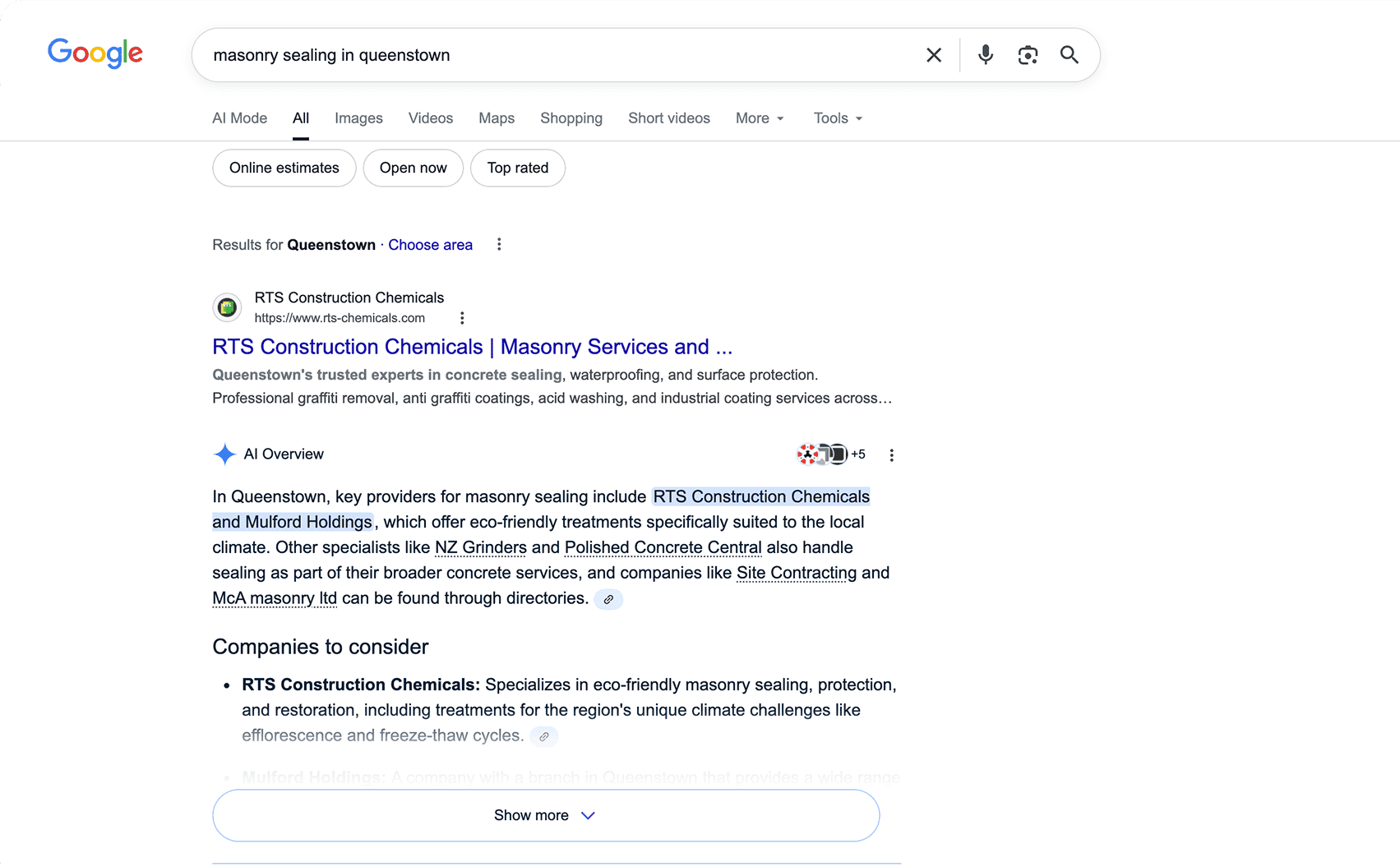The height and width of the screenshot is (867, 1400).
Task: Expand the More search categories dropdown
Action: pyautogui.click(x=760, y=118)
